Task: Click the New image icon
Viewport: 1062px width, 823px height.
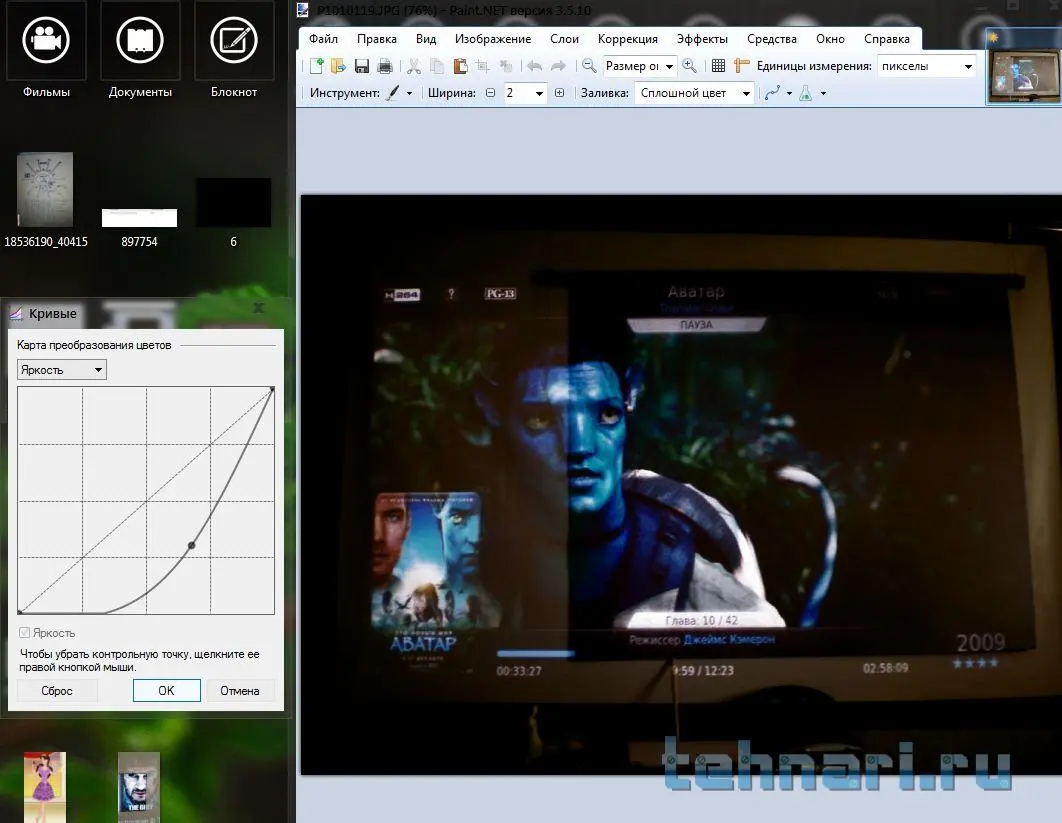Action: (x=316, y=66)
